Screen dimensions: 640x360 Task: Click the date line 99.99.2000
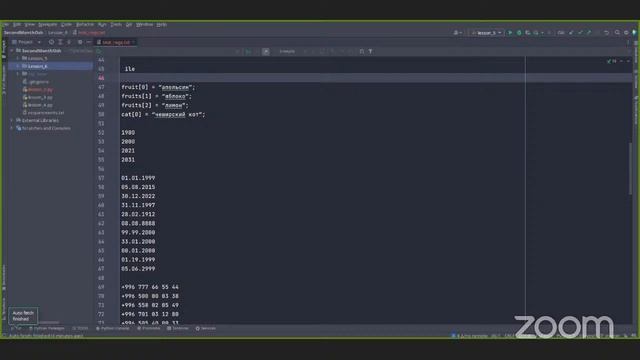tap(138, 233)
